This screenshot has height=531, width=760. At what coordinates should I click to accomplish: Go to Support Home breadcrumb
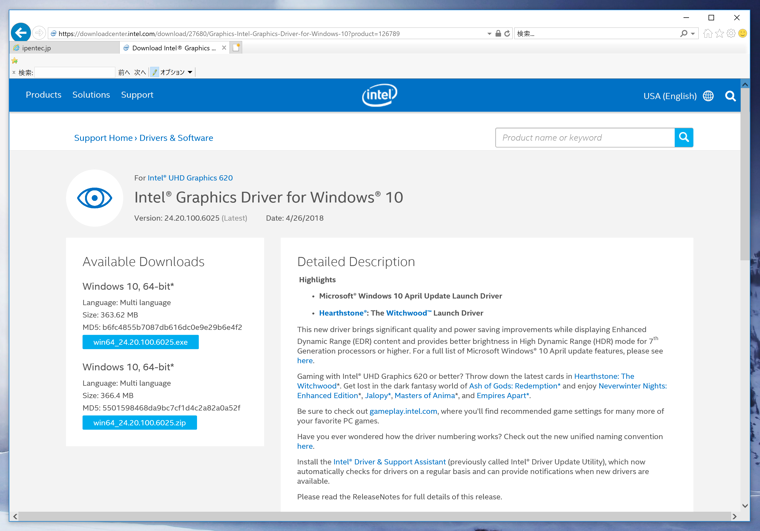103,138
